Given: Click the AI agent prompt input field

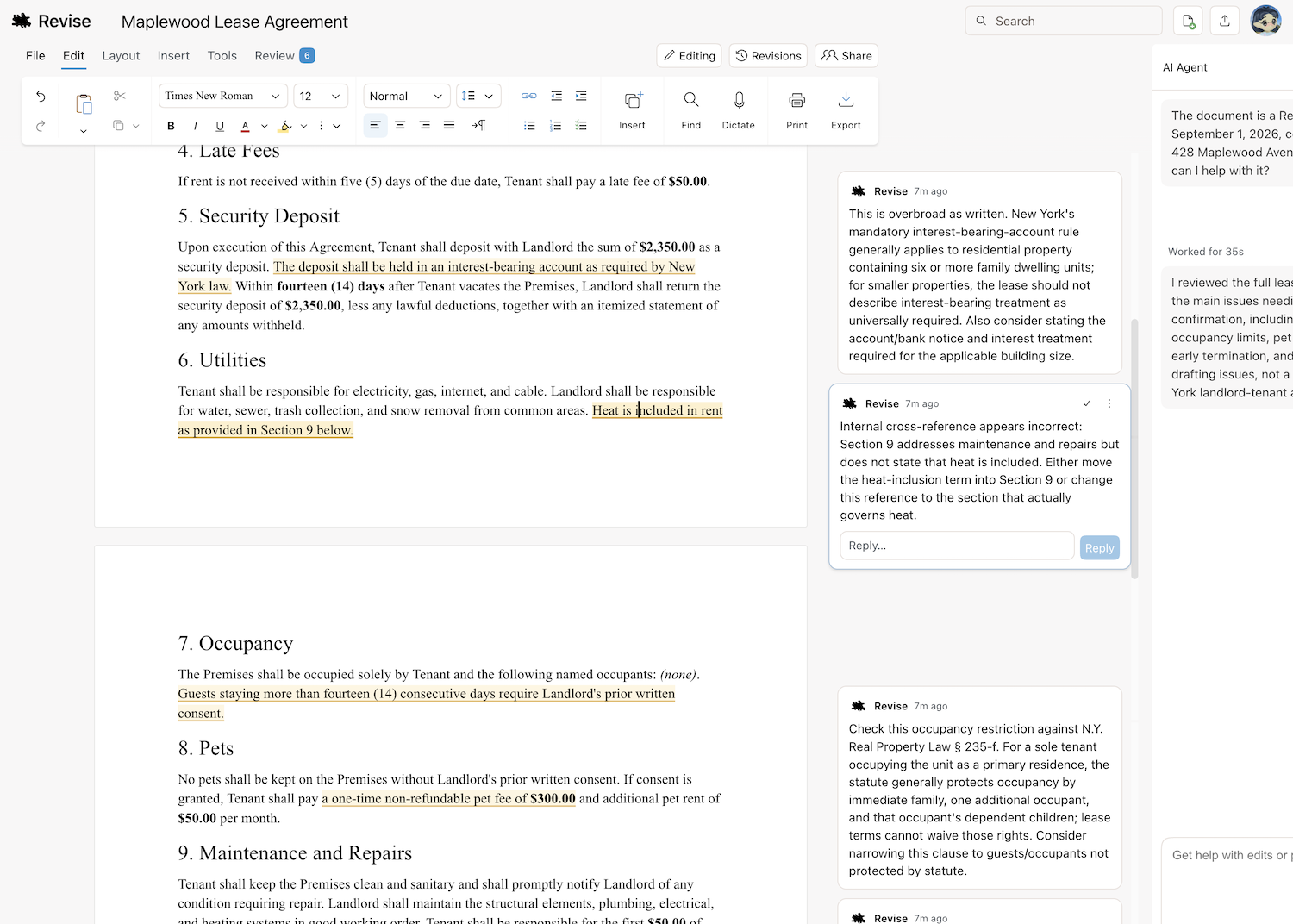Looking at the screenshot, I should click(x=1227, y=879).
